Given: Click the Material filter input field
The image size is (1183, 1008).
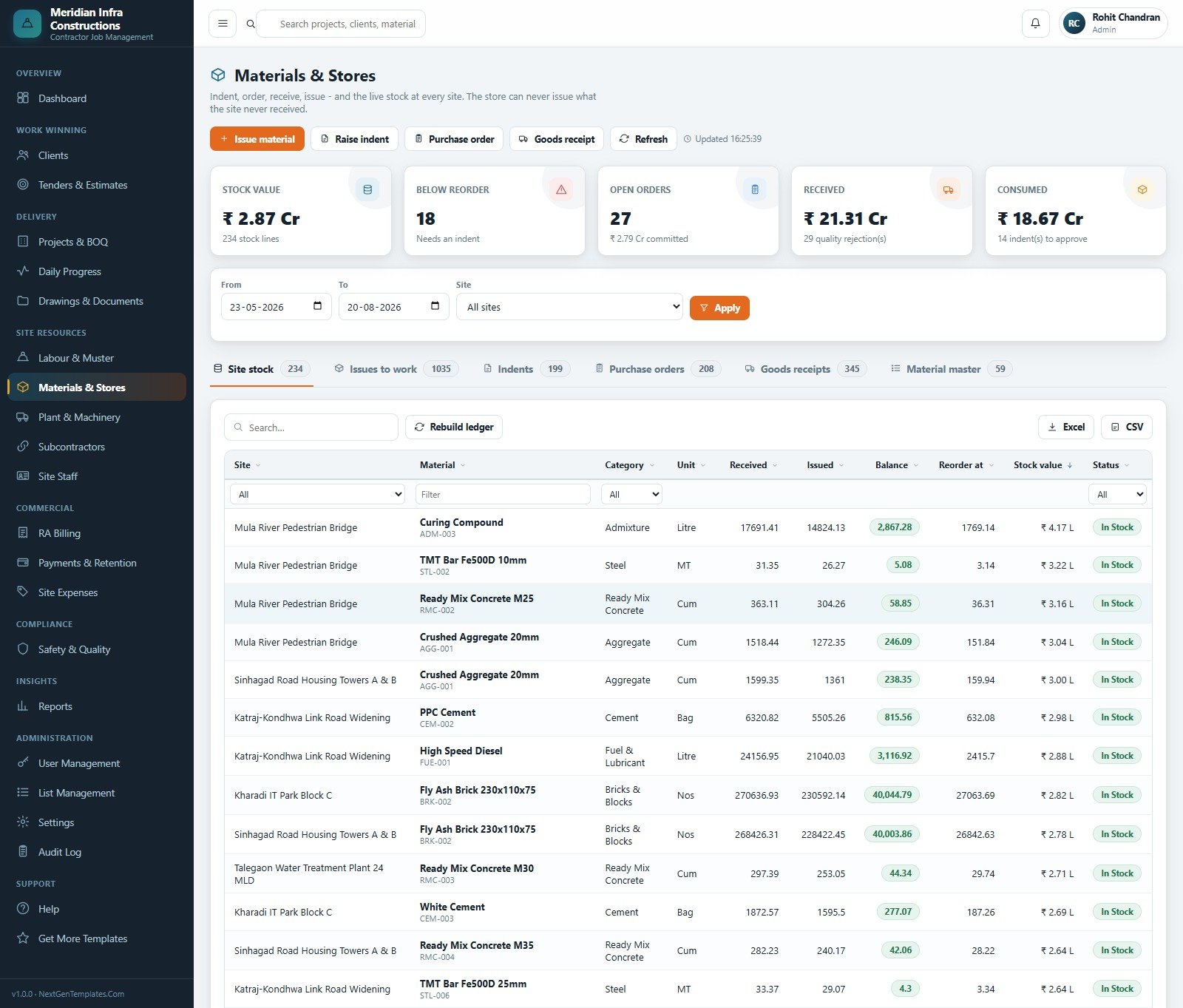Looking at the screenshot, I should point(503,494).
